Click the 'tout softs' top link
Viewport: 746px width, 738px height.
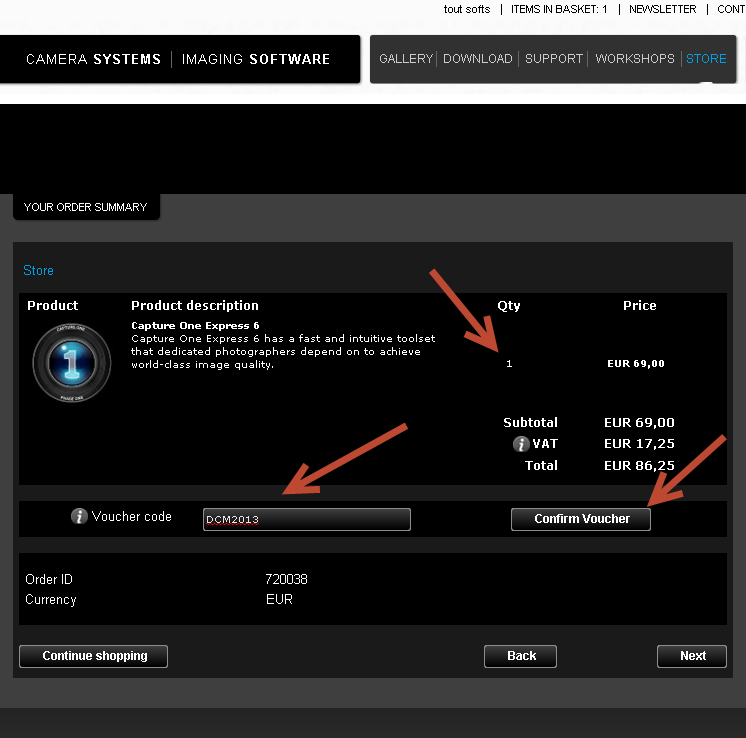[x=467, y=9]
